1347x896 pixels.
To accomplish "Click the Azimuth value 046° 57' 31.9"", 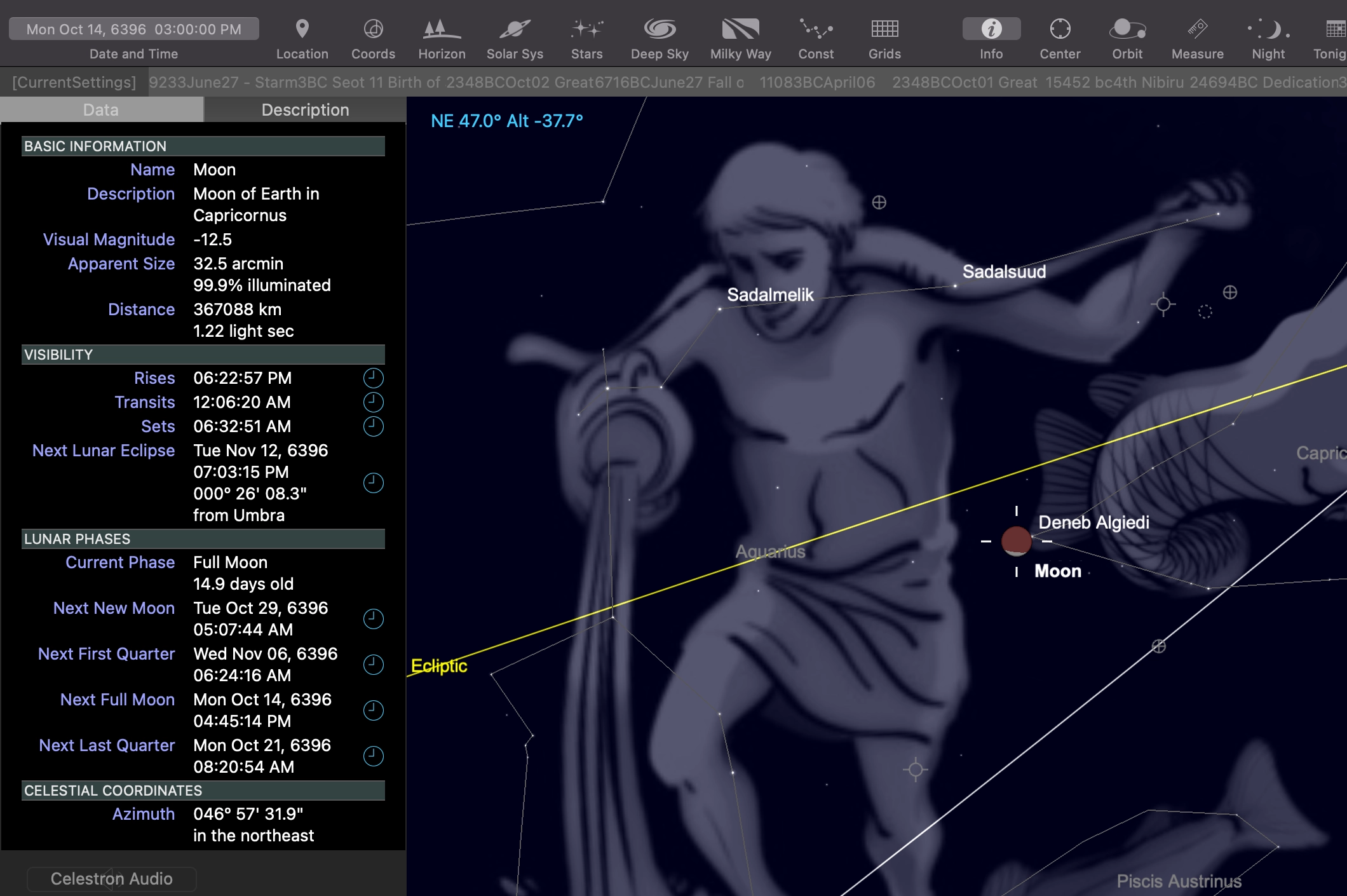I will tap(248, 814).
